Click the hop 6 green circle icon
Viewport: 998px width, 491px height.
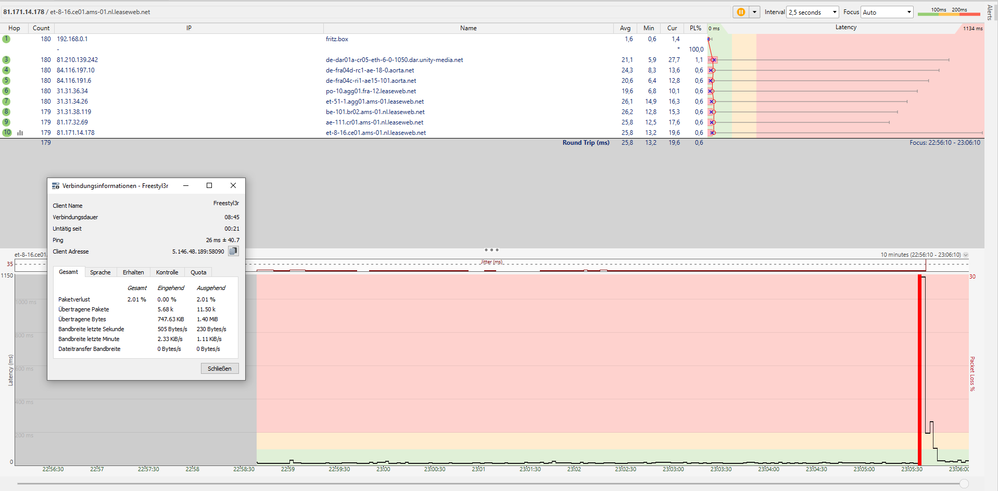[x=6, y=91]
